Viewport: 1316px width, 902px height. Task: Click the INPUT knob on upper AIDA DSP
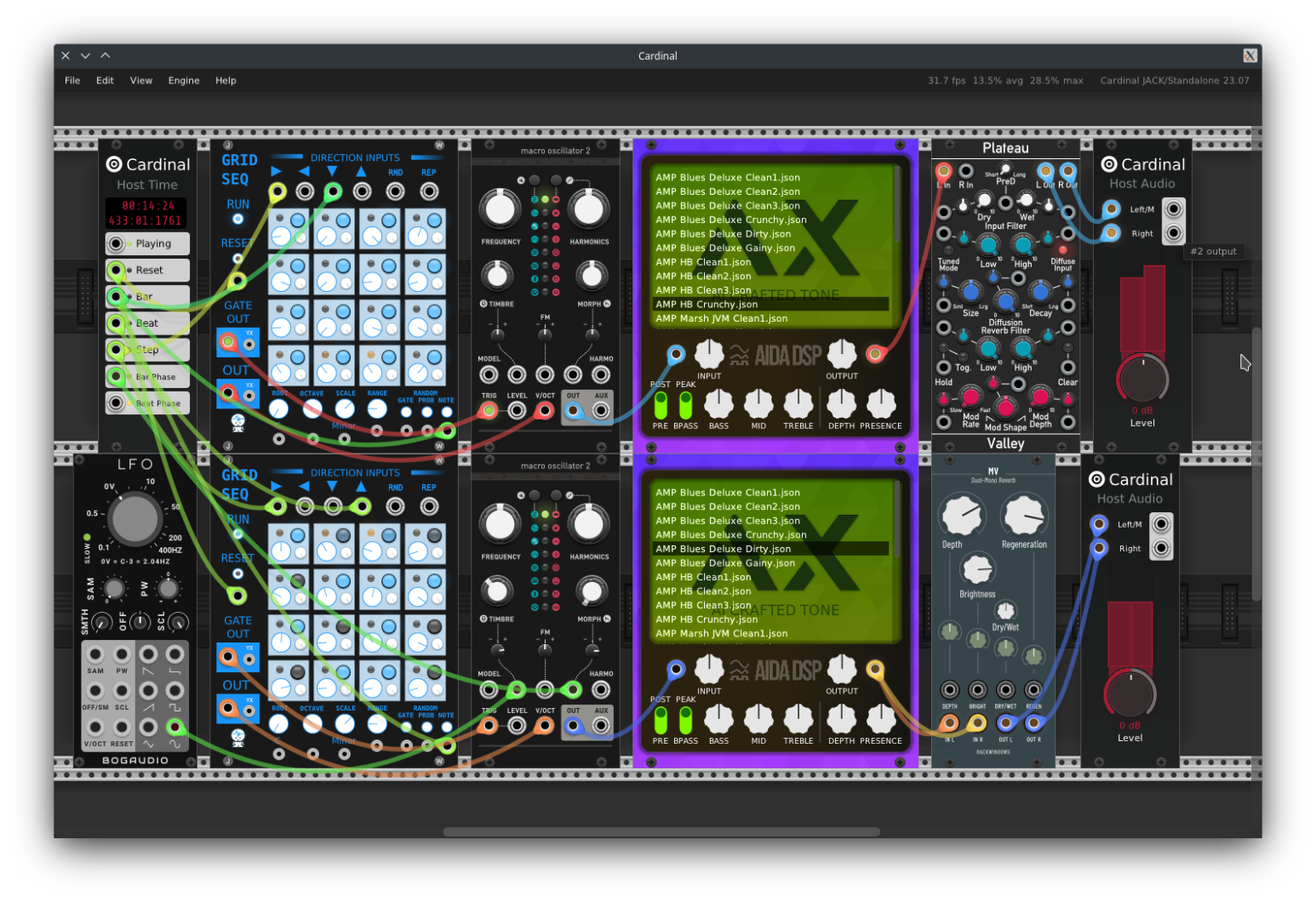(709, 353)
